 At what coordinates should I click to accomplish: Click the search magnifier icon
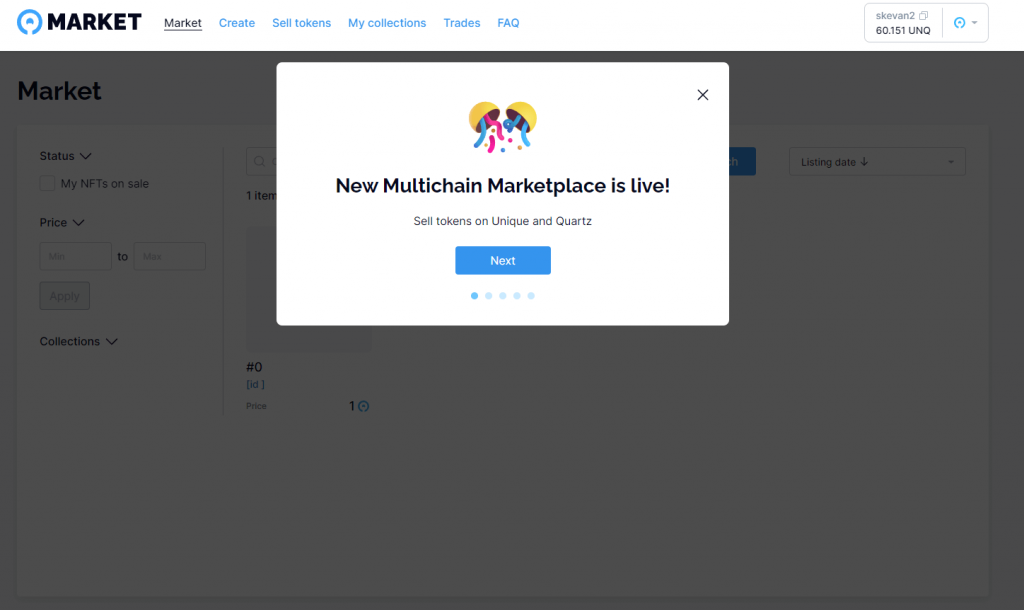click(259, 161)
